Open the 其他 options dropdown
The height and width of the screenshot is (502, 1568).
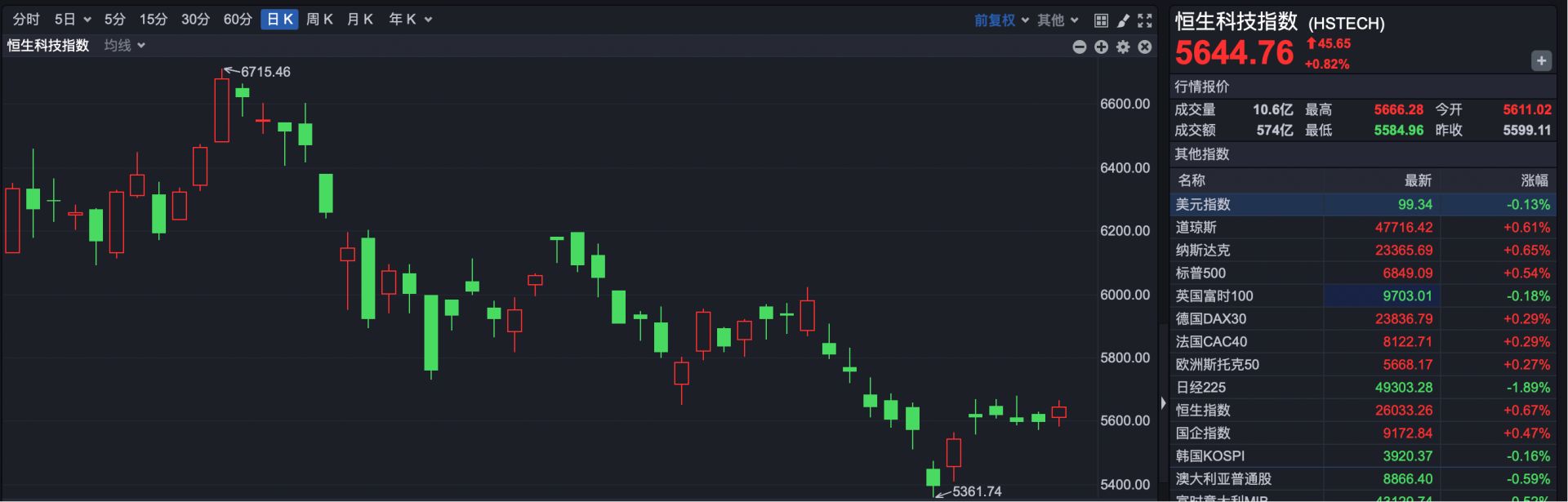coord(1058,20)
